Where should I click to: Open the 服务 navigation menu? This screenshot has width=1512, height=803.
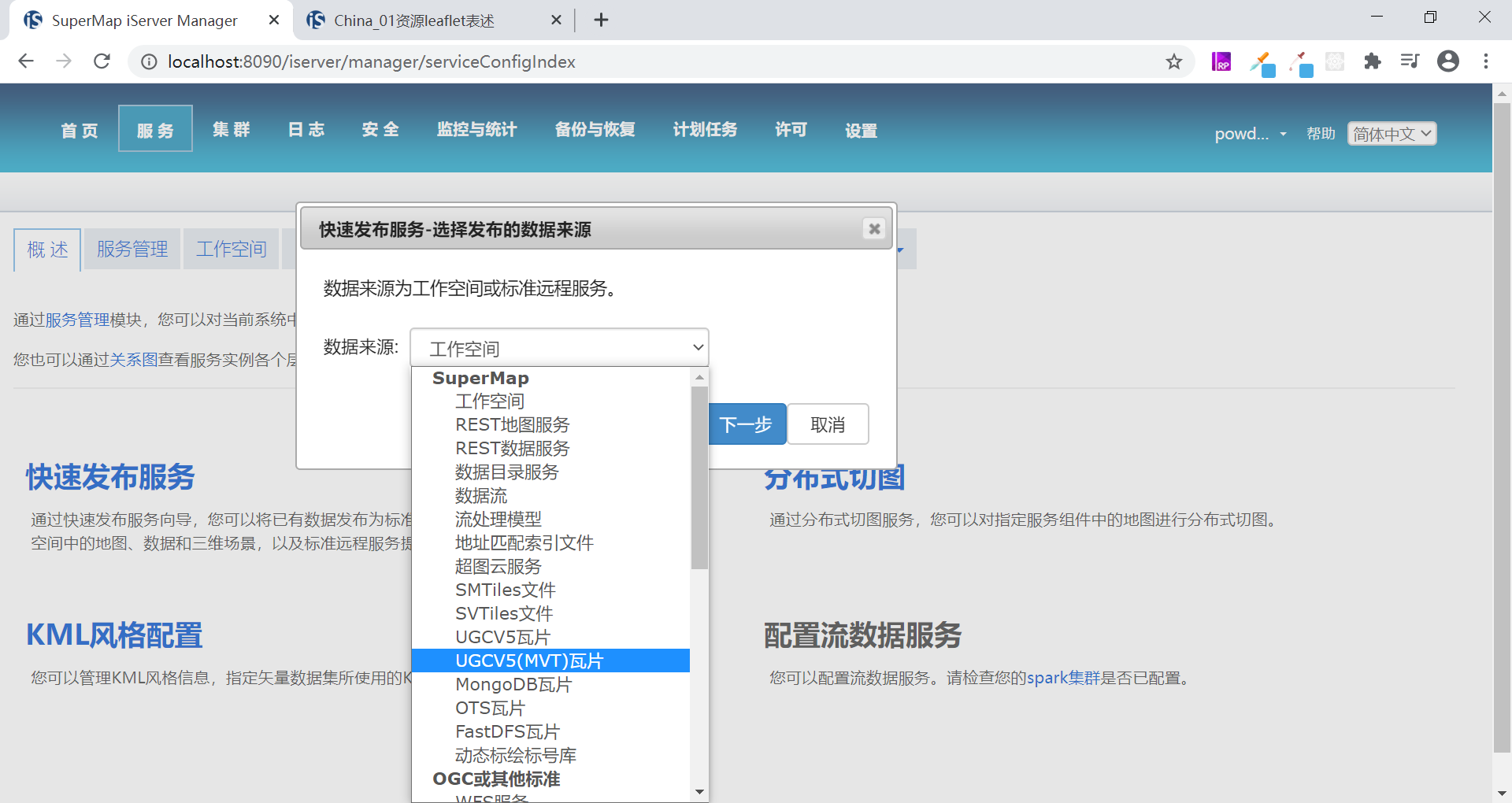click(x=155, y=129)
